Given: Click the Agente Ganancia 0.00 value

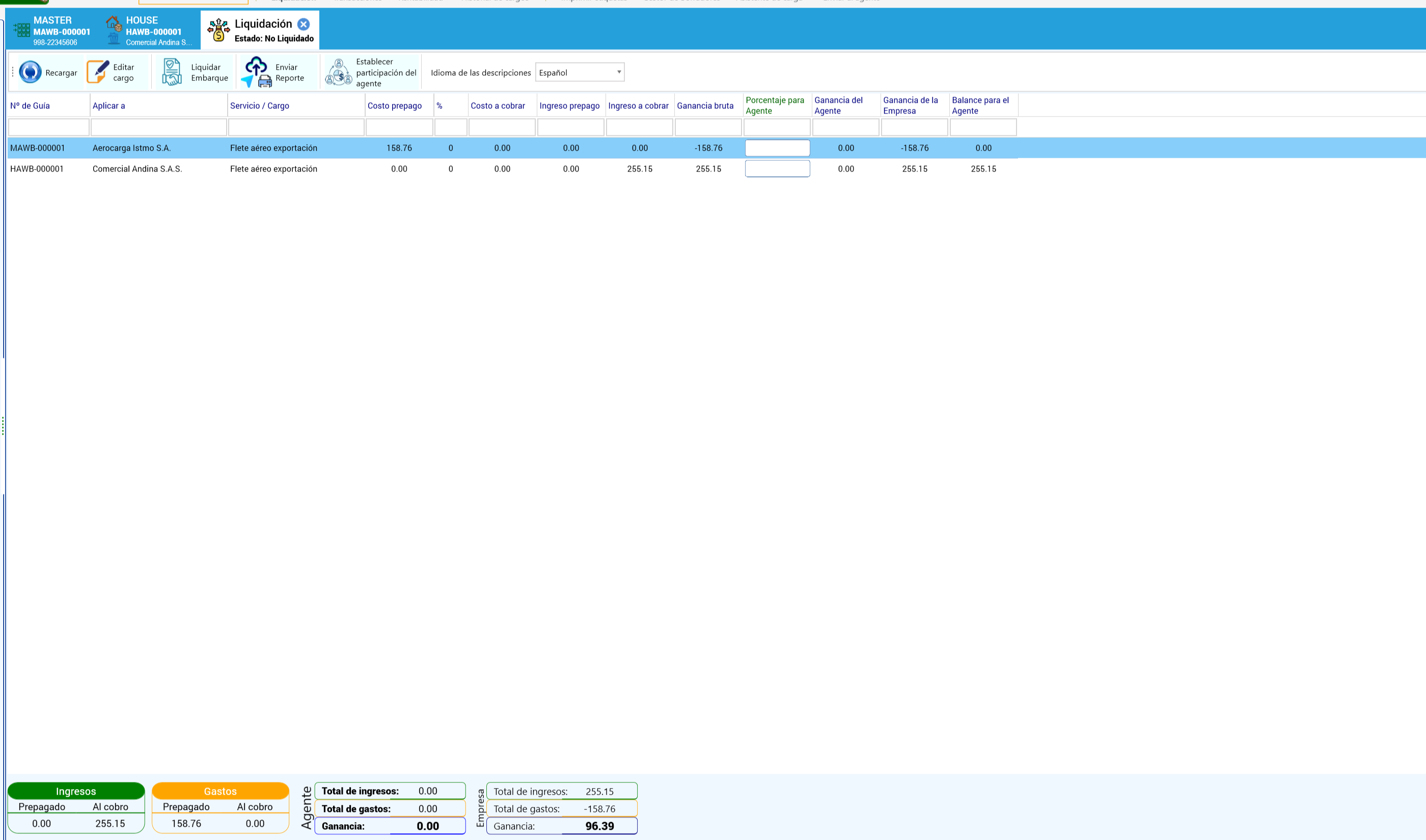Looking at the screenshot, I should tap(428, 826).
